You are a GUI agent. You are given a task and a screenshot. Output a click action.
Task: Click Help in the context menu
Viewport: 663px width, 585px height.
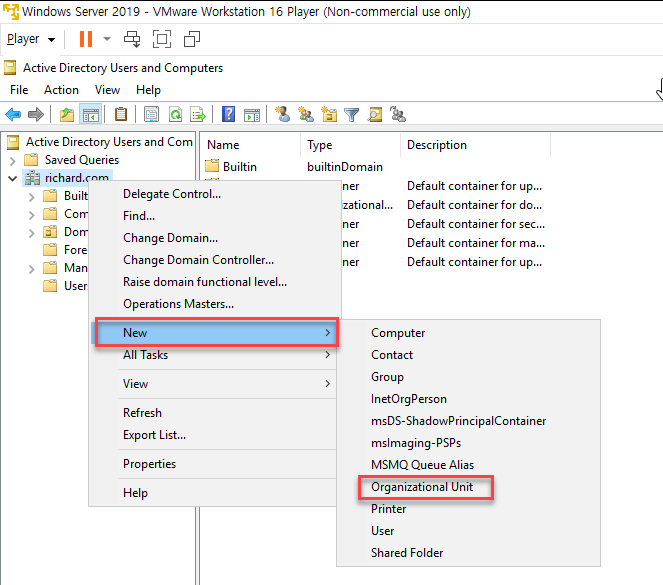point(215,492)
